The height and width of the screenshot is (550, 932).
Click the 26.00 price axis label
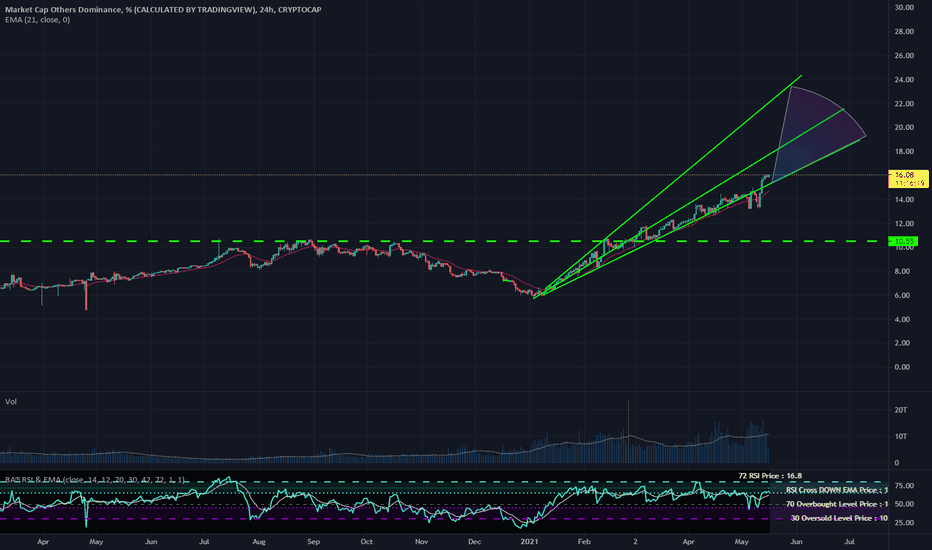903,55
